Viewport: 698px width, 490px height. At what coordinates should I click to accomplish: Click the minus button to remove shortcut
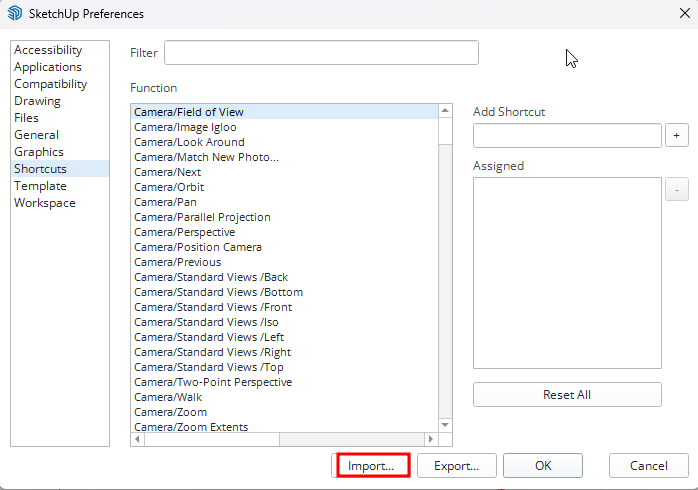pos(677,190)
